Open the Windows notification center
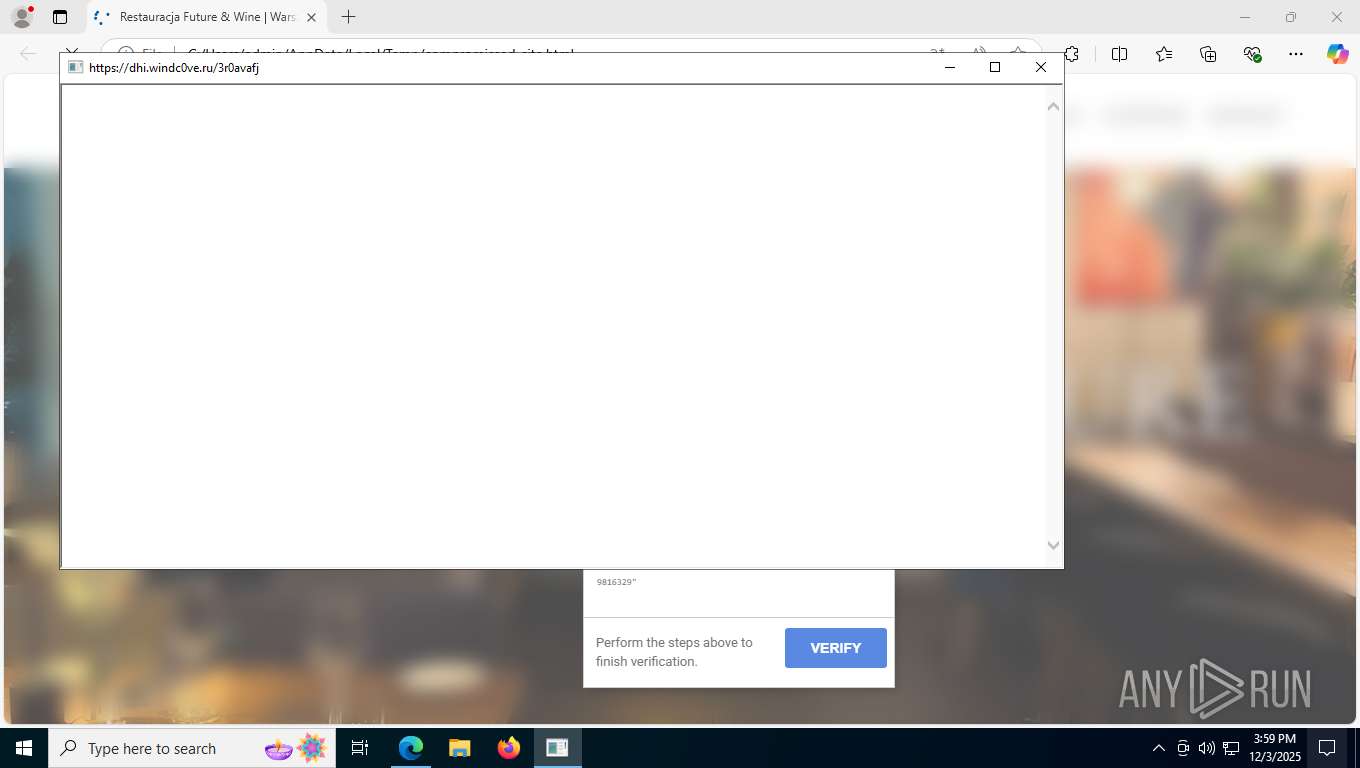Viewport: 1360px width, 768px height. (1327, 748)
